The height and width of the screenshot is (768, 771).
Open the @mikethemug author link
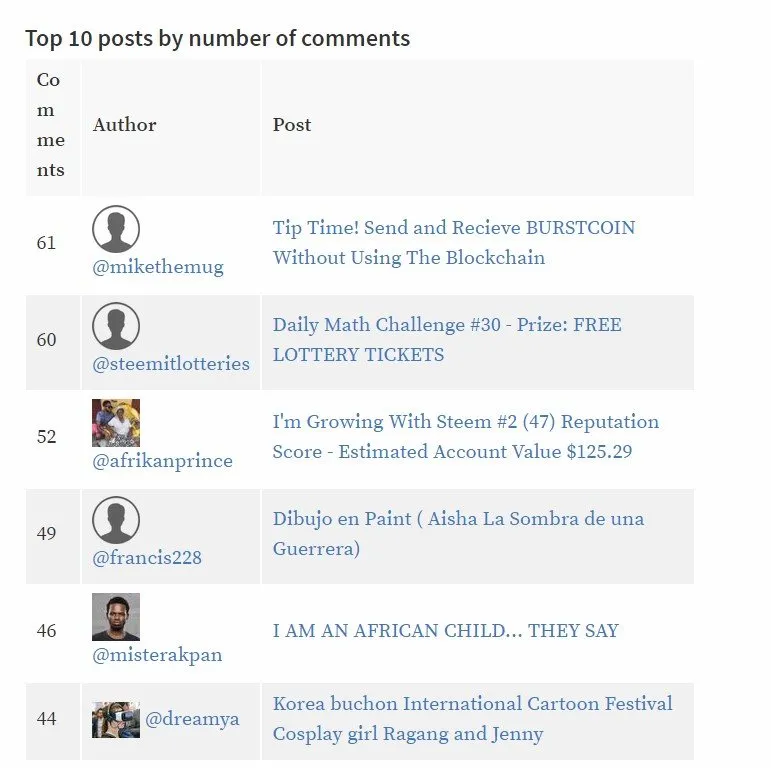[158, 267]
